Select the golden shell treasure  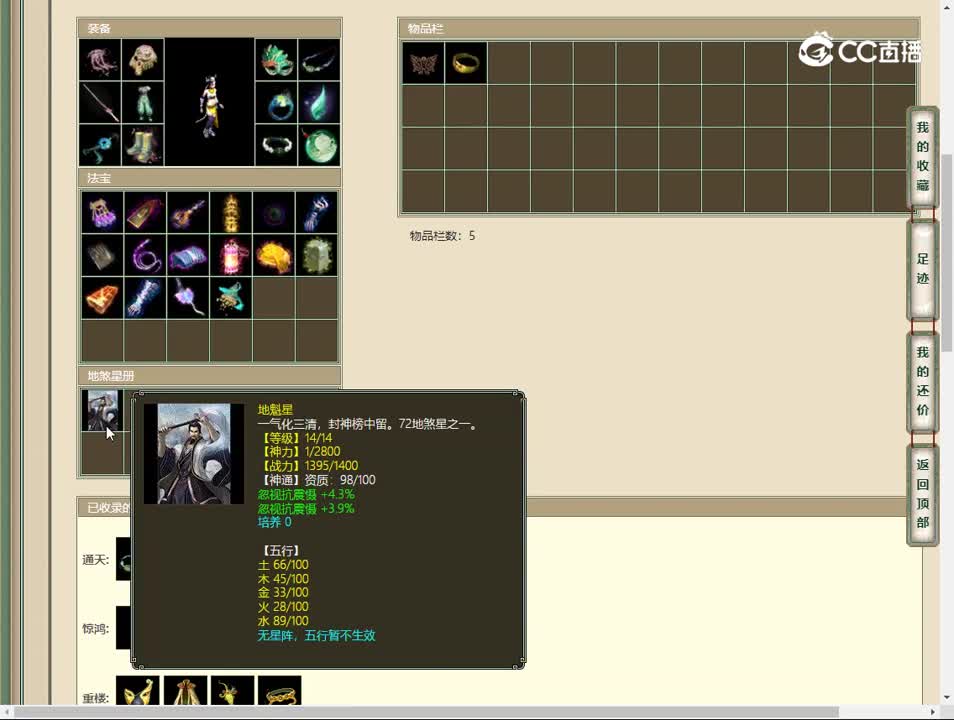(274, 256)
